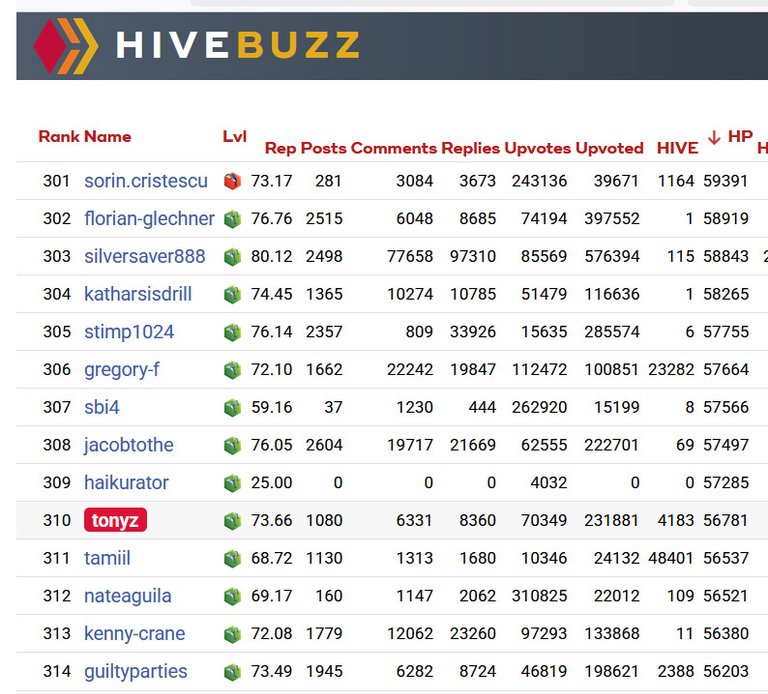Open guiltyparties user link
The height and width of the screenshot is (694, 768).
click(136, 671)
